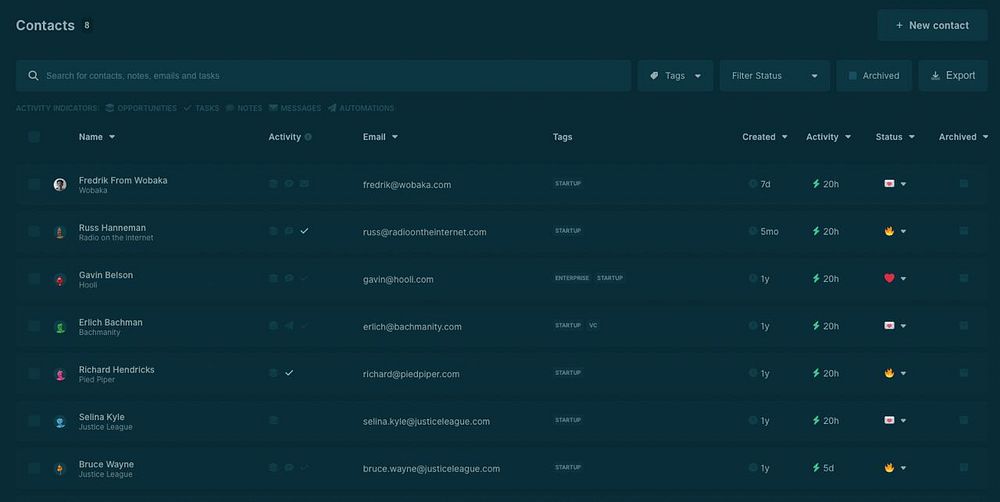Screen dimensions: 1000x502
Task: Check the archived box for Selina Kyle
Action: [x=964, y=420]
